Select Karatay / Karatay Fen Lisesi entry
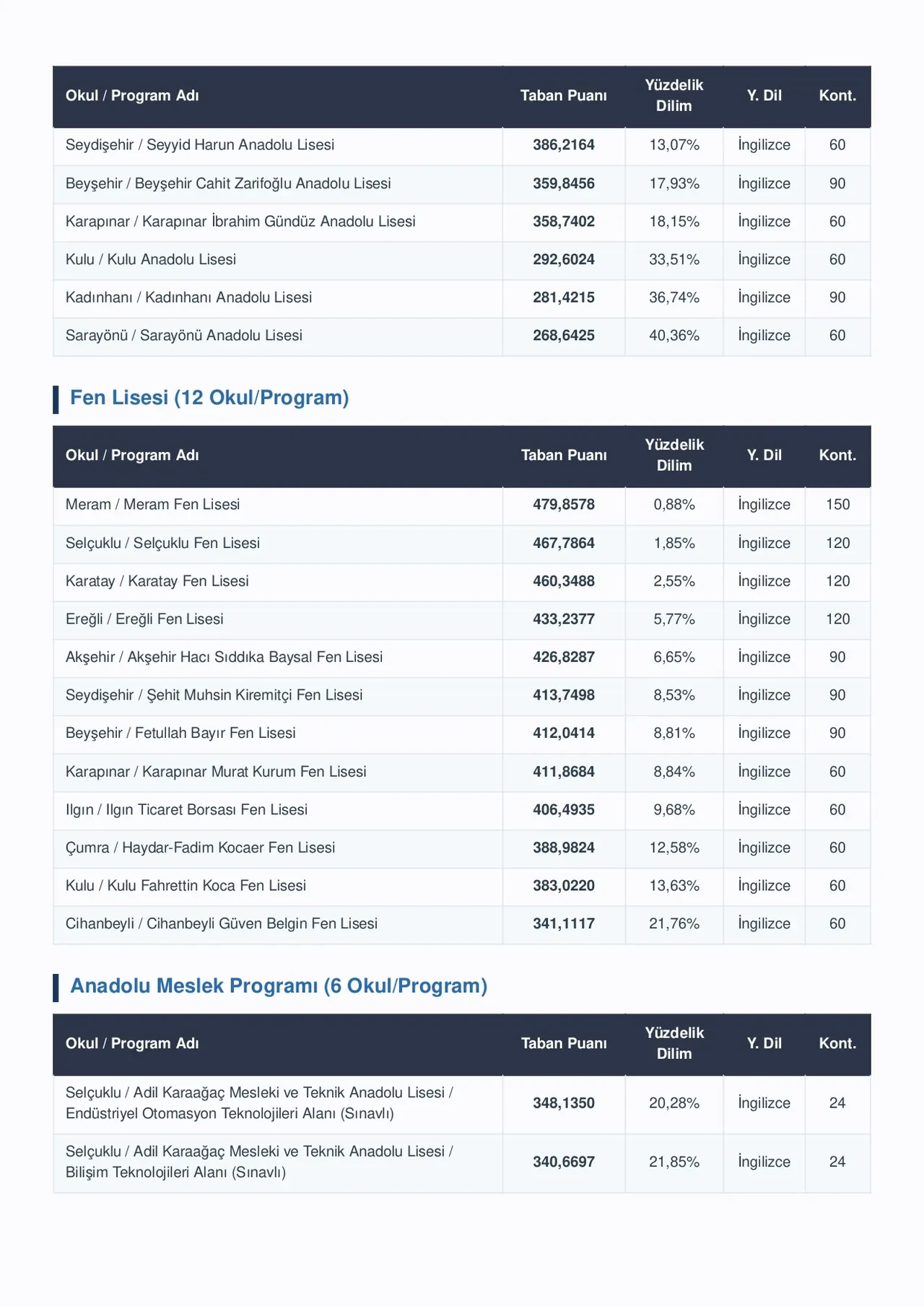 point(157,581)
